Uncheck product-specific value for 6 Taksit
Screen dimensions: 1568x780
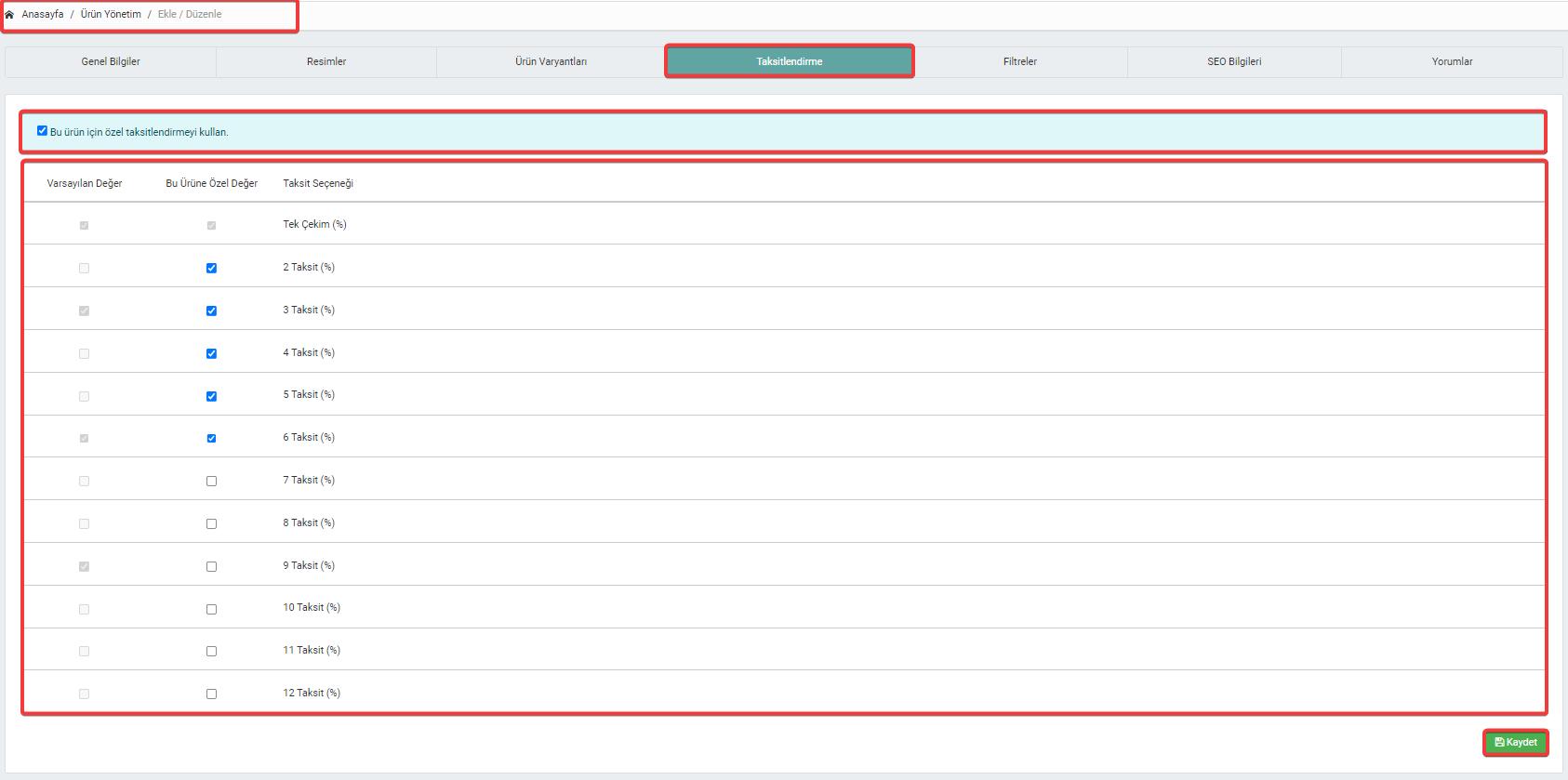(x=211, y=438)
